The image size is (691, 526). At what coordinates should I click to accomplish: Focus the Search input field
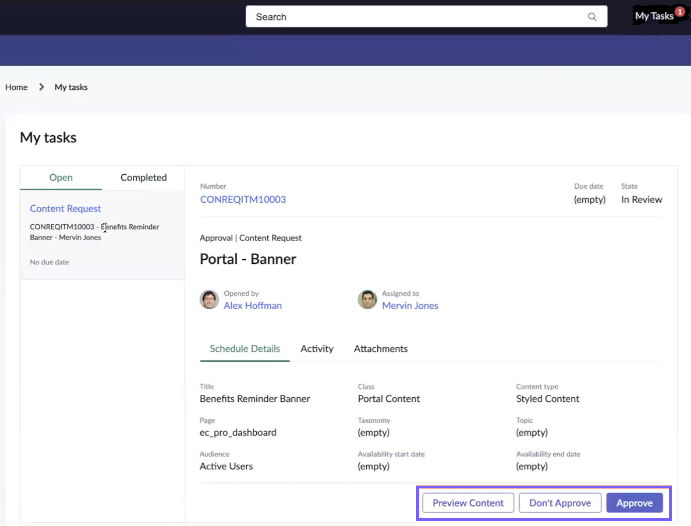(426, 16)
